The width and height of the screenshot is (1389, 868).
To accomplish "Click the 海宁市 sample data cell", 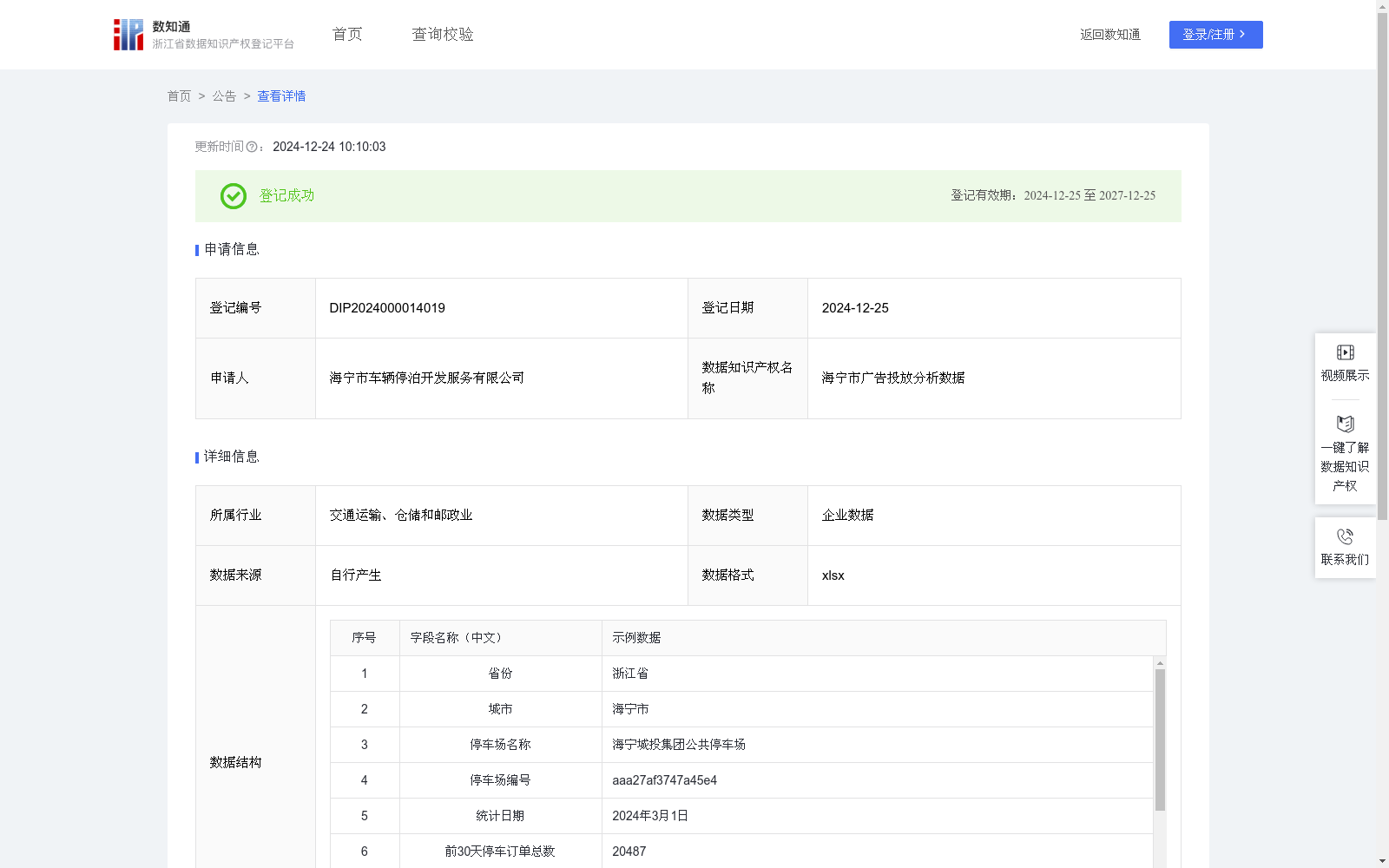I will pyautogui.click(x=878, y=709).
